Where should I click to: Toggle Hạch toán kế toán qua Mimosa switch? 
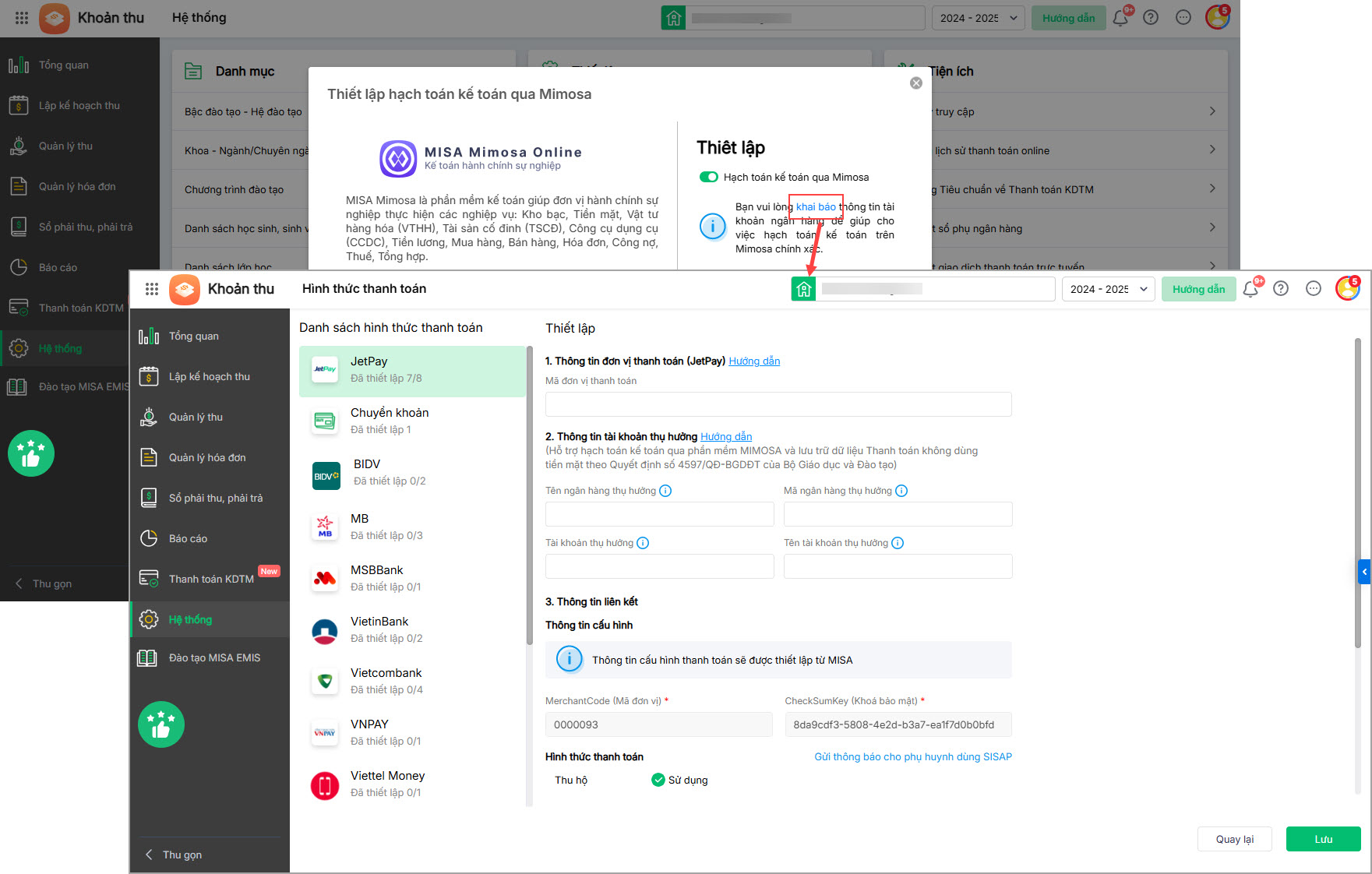click(709, 177)
